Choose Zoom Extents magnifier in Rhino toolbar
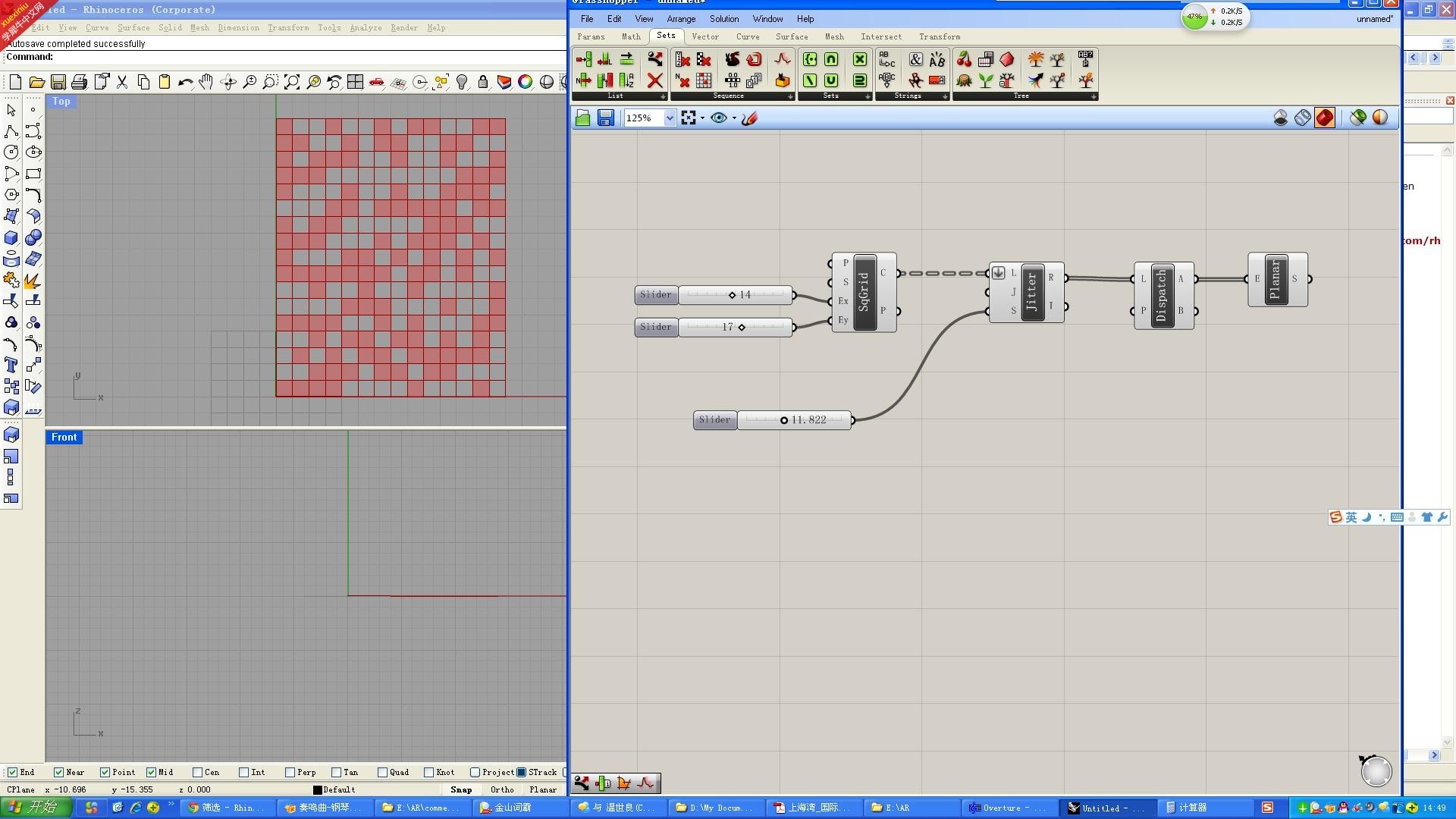Screen dimensions: 1456x819 [x=291, y=82]
